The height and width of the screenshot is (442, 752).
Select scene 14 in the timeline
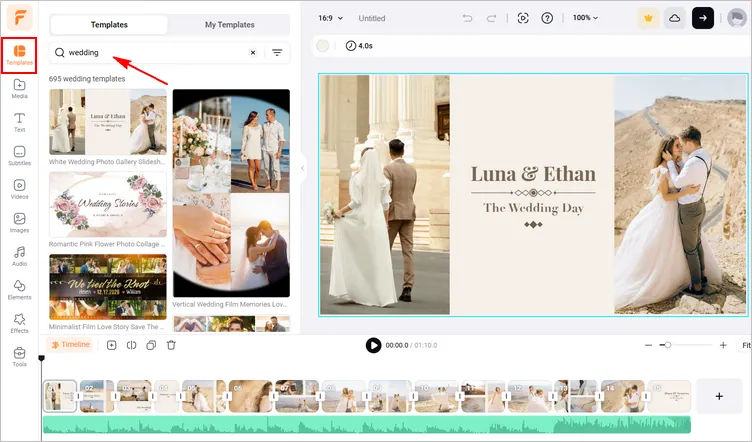click(623, 396)
